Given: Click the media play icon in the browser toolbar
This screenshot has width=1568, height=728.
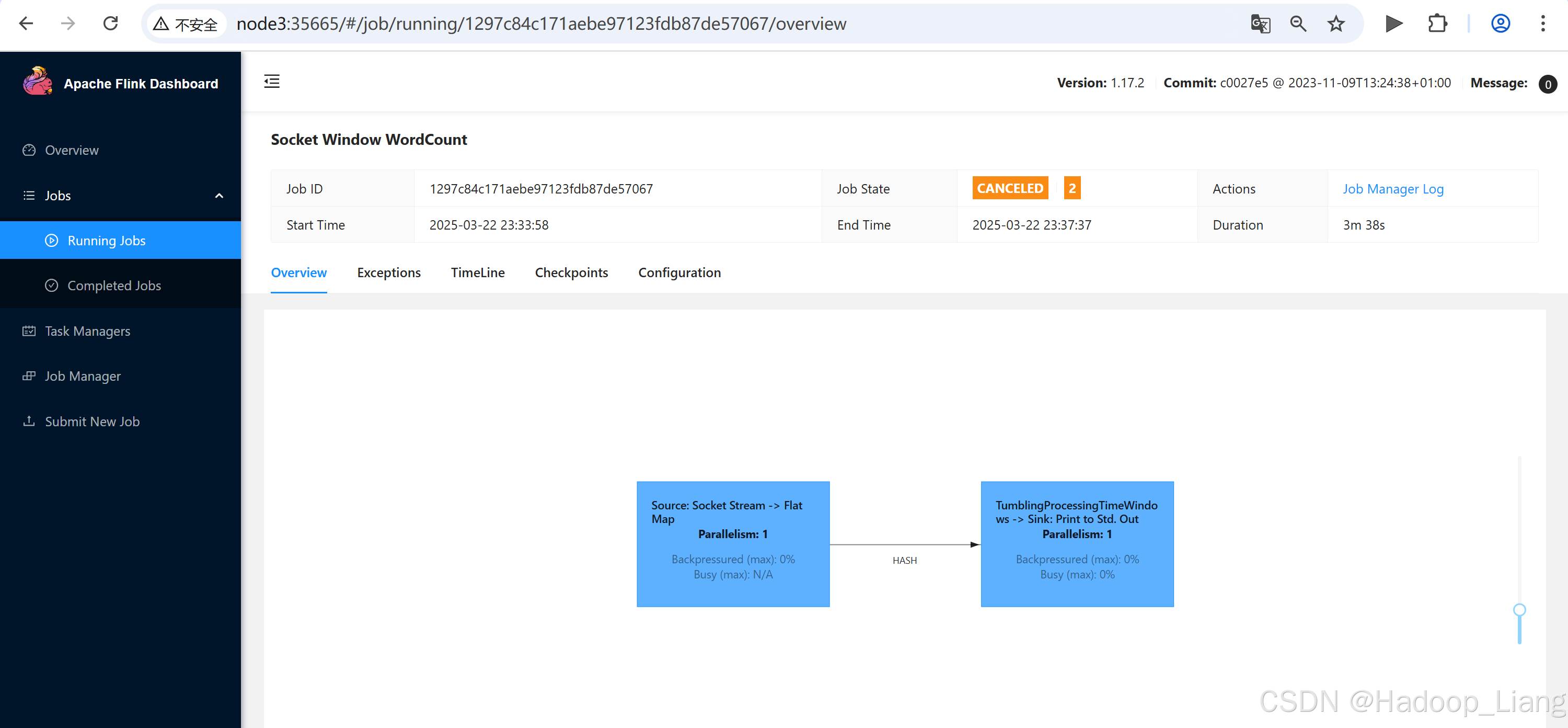Looking at the screenshot, I should point(1393,24).
